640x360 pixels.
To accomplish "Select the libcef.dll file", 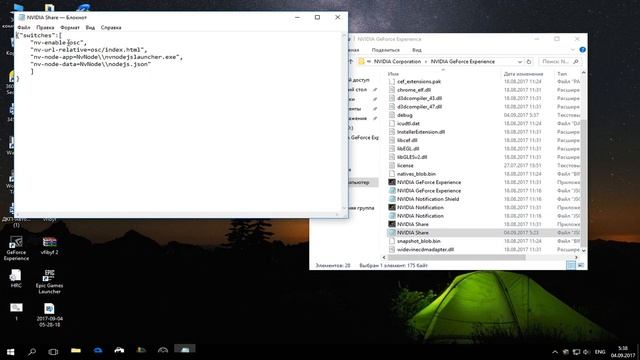I will (x=407, y=140).
